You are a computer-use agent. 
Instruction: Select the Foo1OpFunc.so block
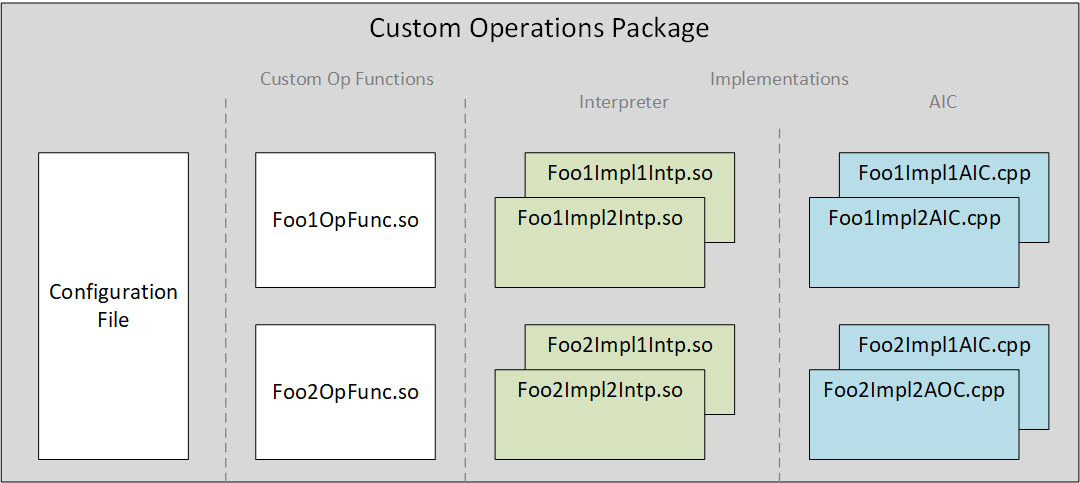[345, 220]
